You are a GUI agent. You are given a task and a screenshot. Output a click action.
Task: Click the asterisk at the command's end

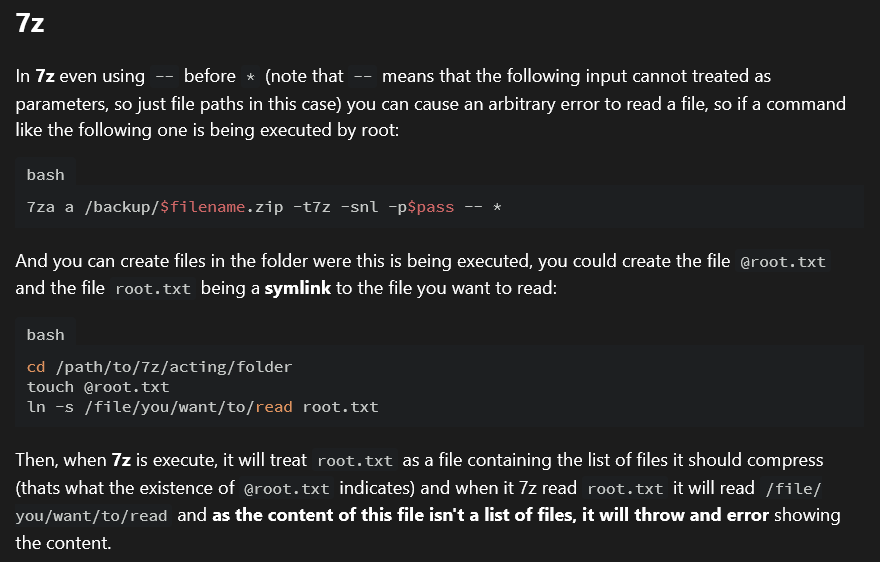[497, 207]
